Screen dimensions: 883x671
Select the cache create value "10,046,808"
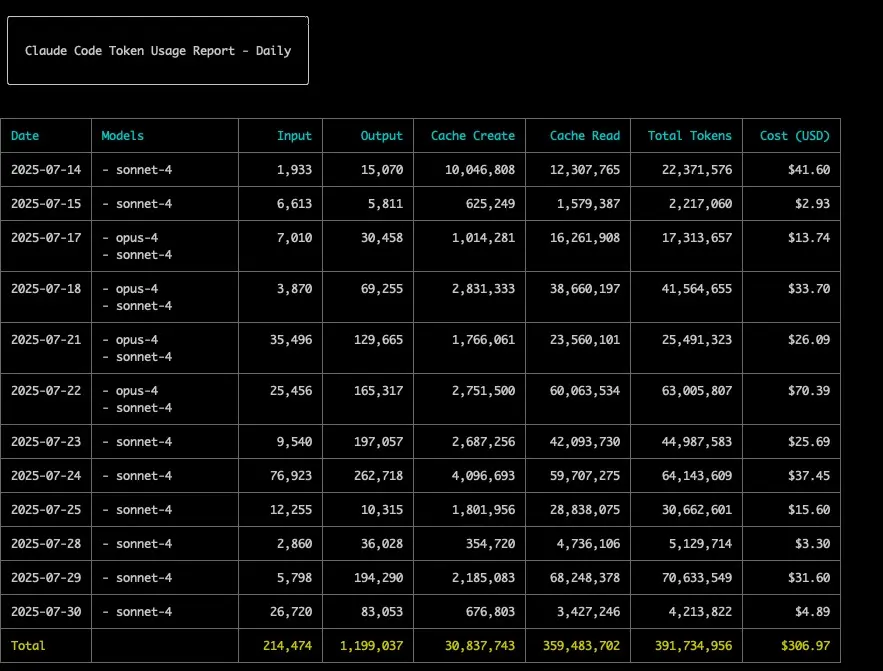(x=480, y=169)
